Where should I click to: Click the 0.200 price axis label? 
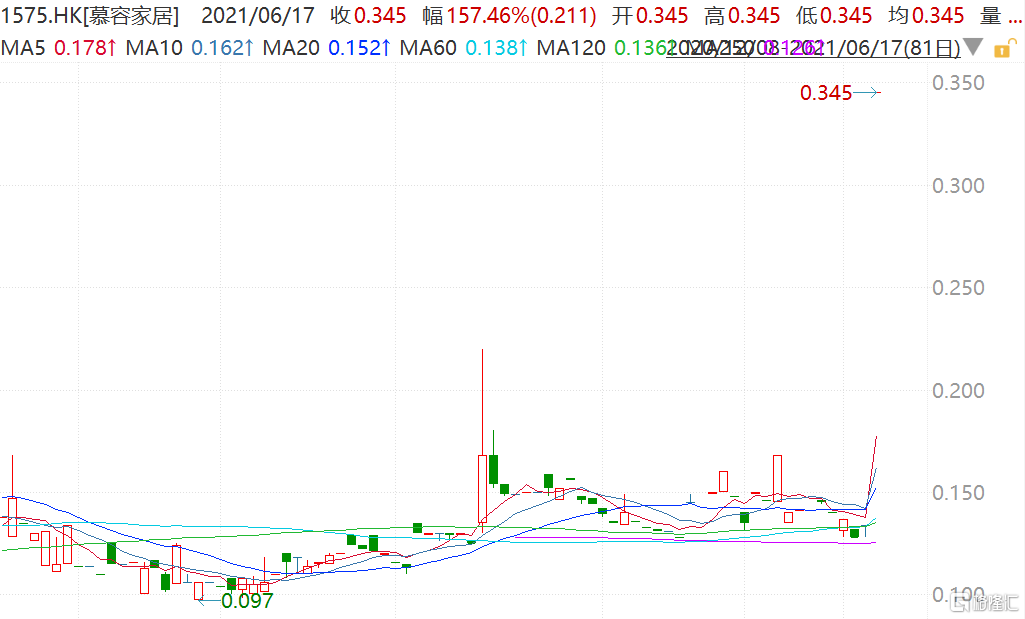click(x=958, y=390)
